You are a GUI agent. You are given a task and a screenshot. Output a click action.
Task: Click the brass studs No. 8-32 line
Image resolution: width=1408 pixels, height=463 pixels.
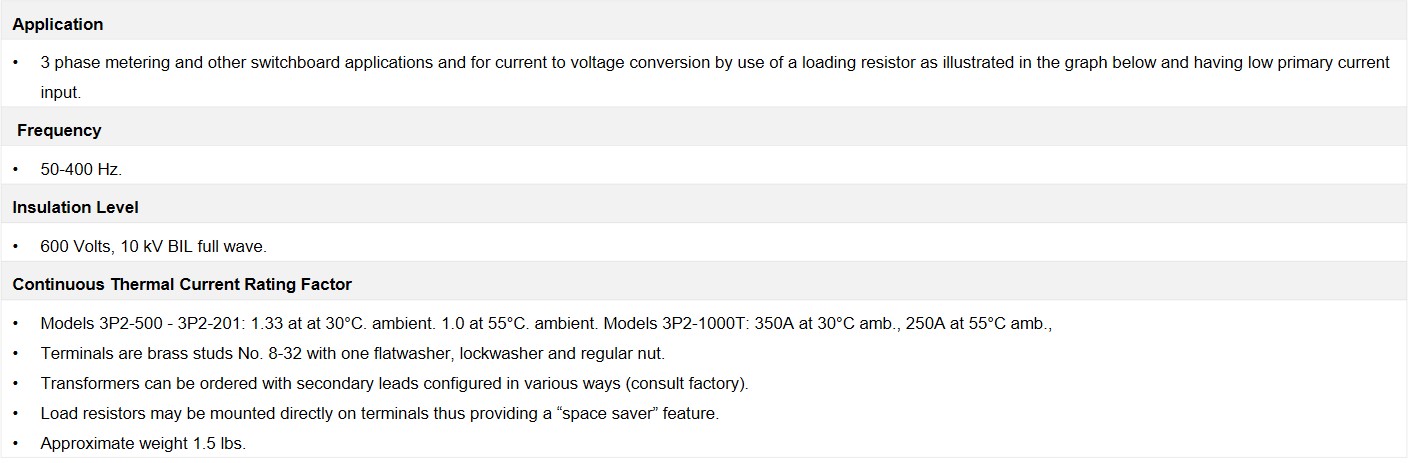point(353,353)
